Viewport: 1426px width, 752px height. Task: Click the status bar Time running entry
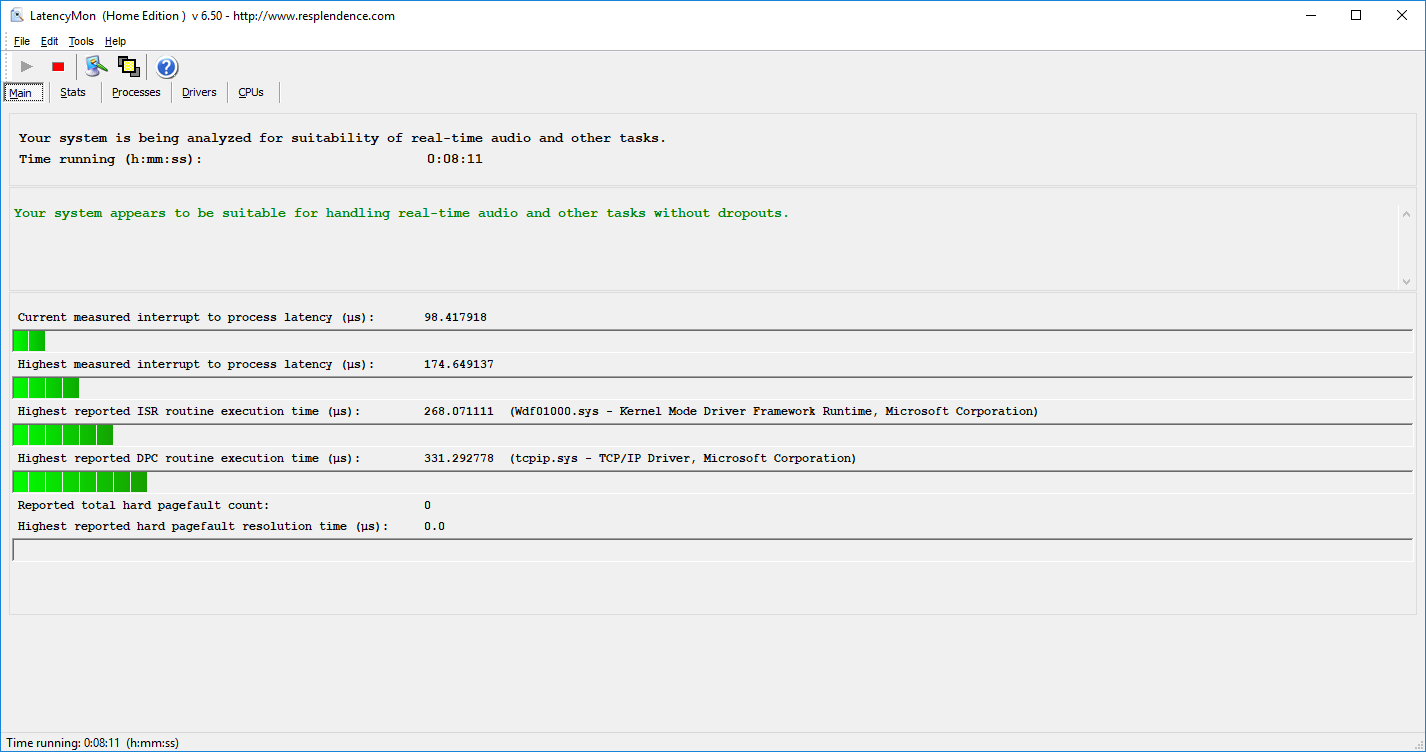point(93,743)
